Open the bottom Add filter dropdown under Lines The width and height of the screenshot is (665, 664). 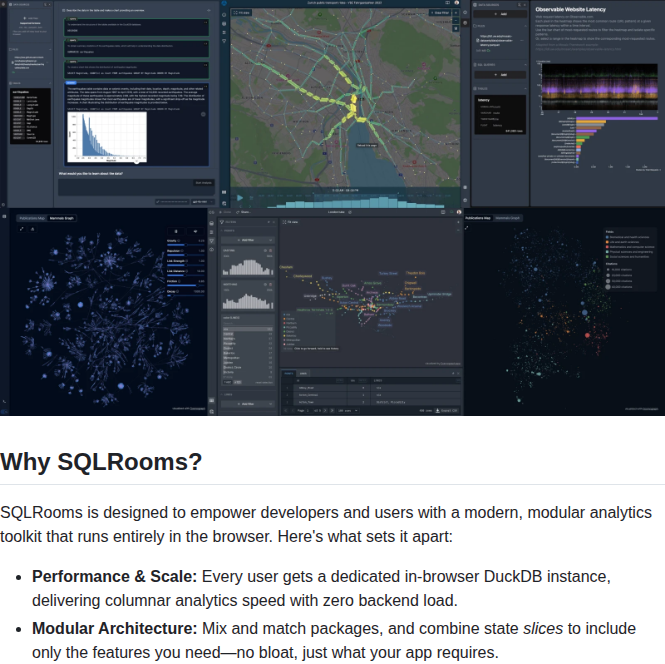pyautogui.click(x=248, y=404)
